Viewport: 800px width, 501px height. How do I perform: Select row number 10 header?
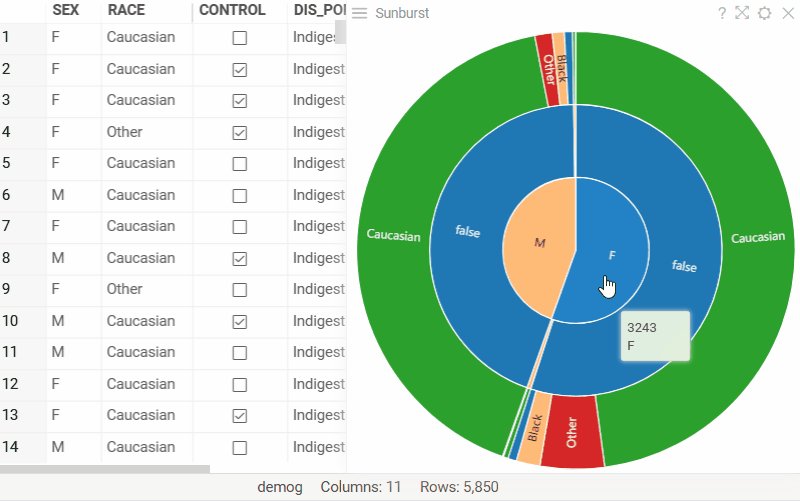[23, 321]
